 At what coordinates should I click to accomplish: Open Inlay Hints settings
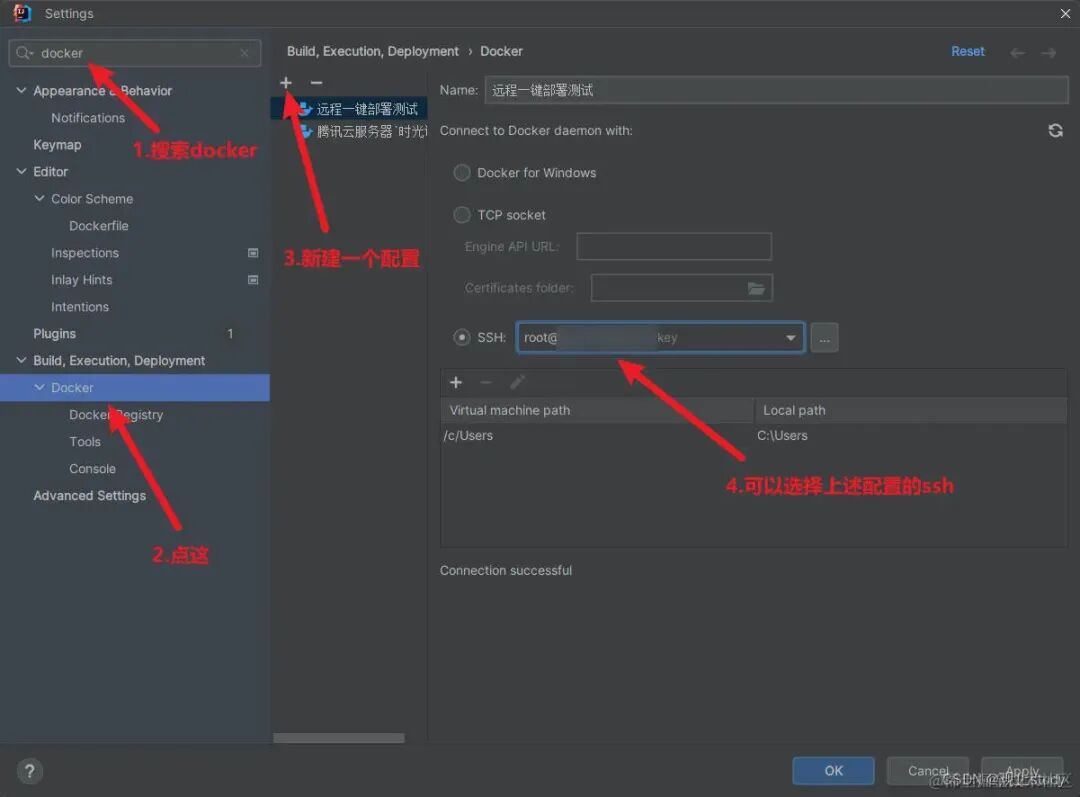click(x=81, y=280)
